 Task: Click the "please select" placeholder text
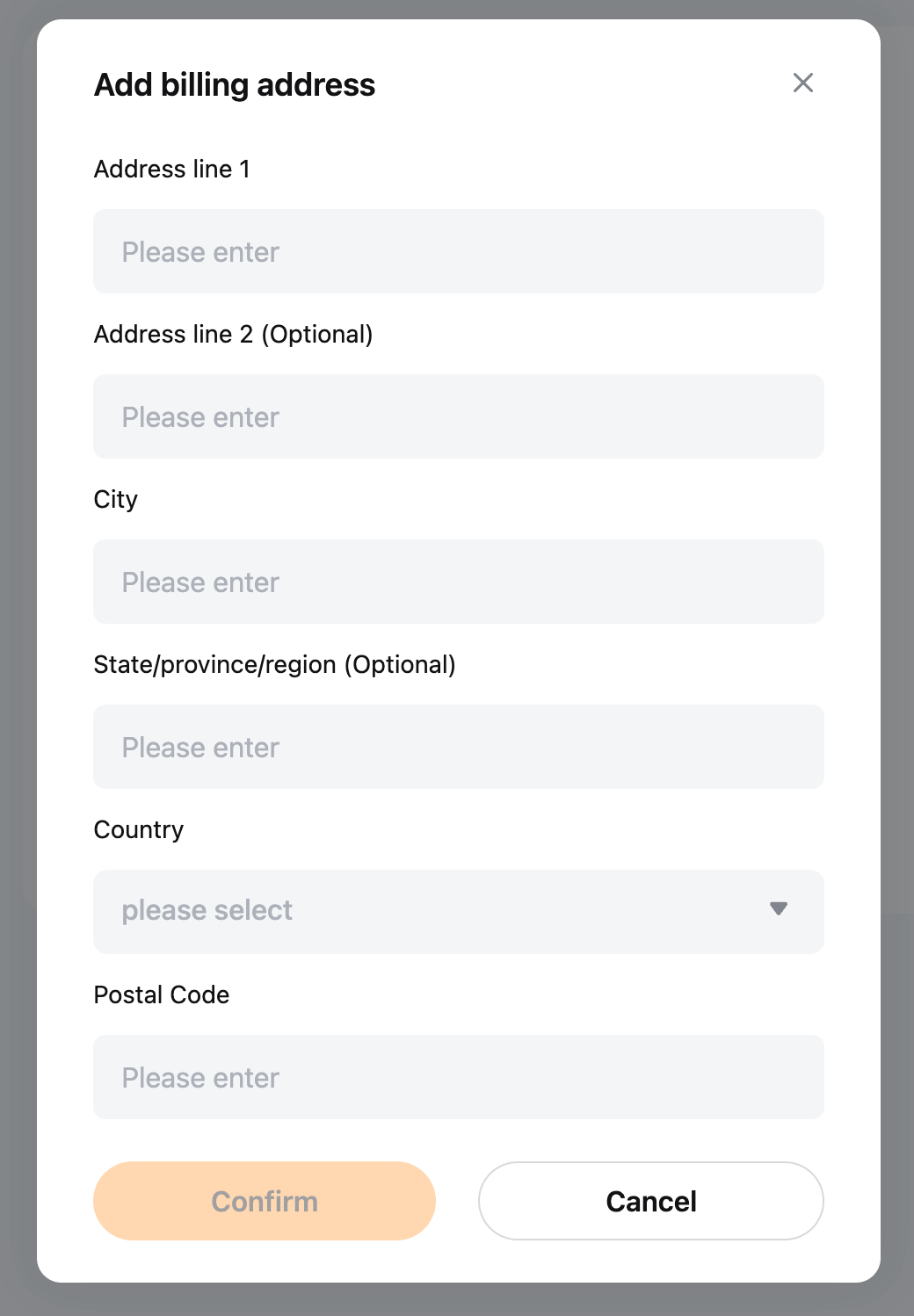point(207,911)
